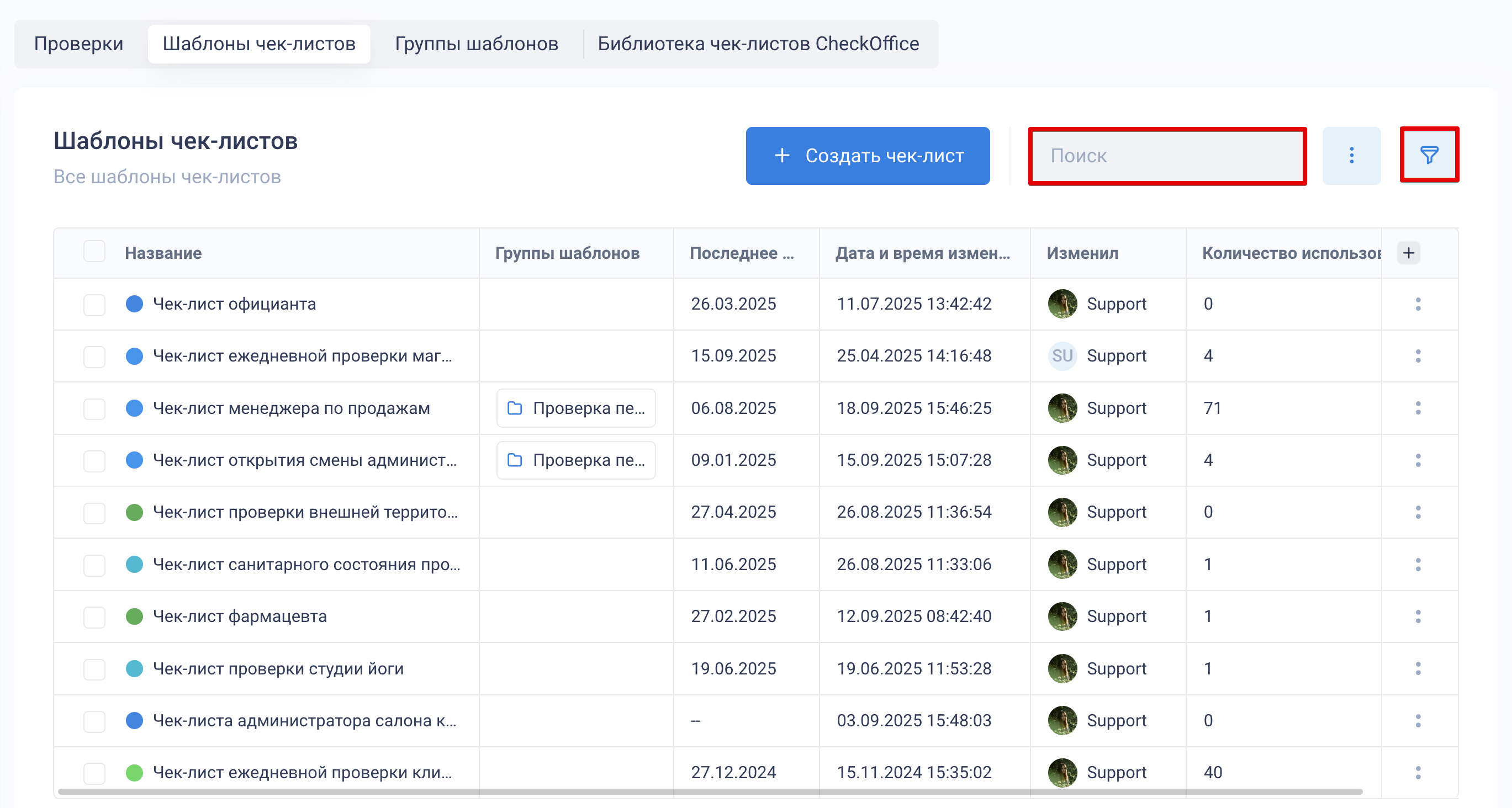The width and height of the screenshot is (1512, 808).
Task: Open the Проверка пе... group tag in открытия смены row
Action: point(576,460)
